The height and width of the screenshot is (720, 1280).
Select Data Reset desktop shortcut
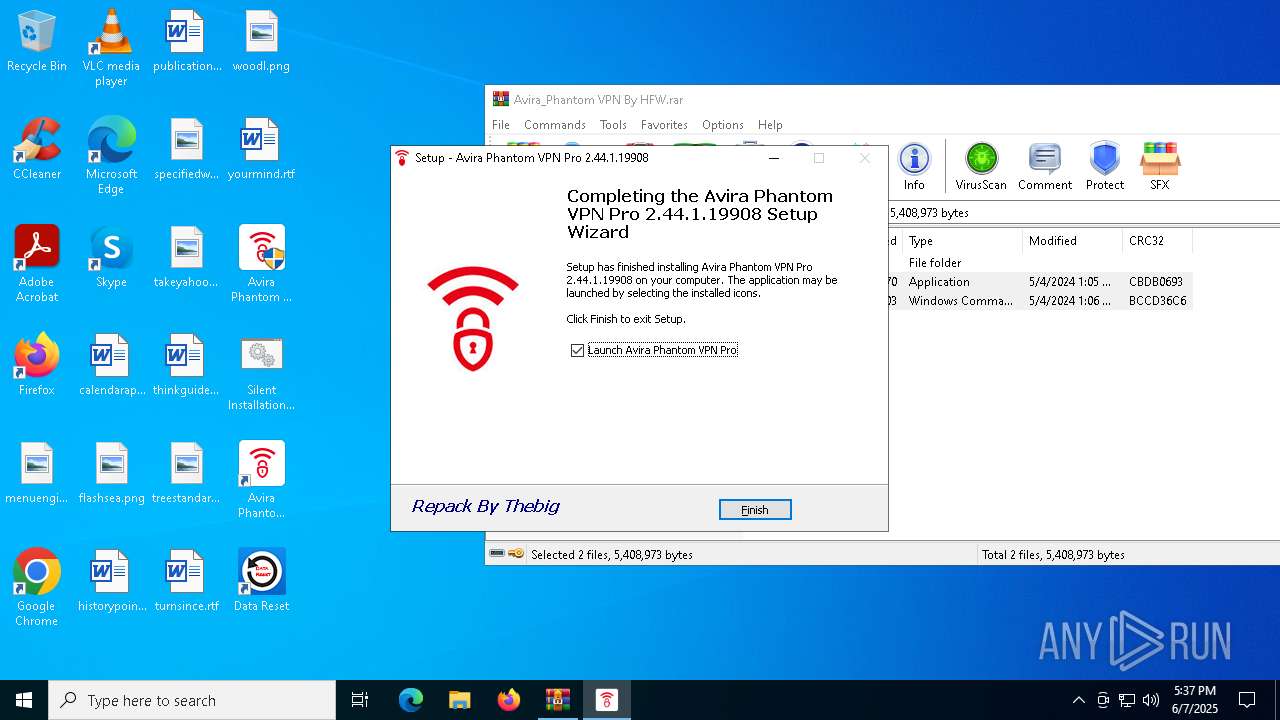261,581
